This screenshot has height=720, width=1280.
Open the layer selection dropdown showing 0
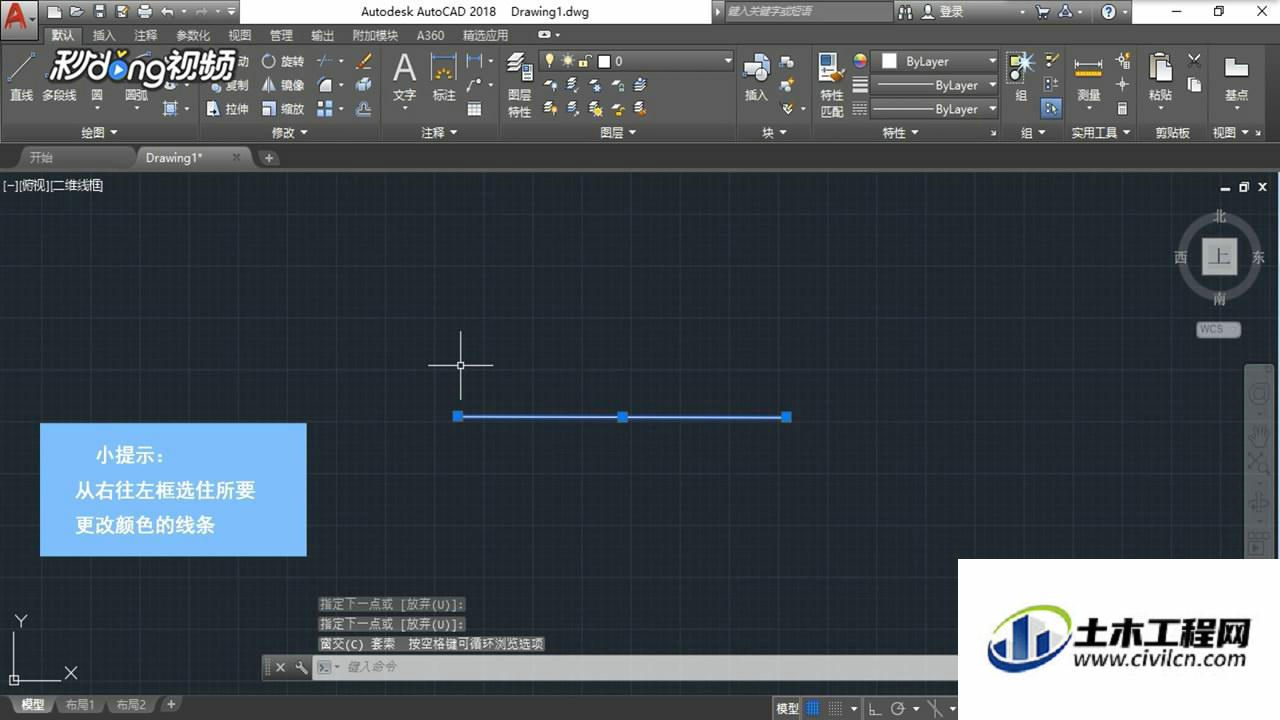click(x=637, y=61)
